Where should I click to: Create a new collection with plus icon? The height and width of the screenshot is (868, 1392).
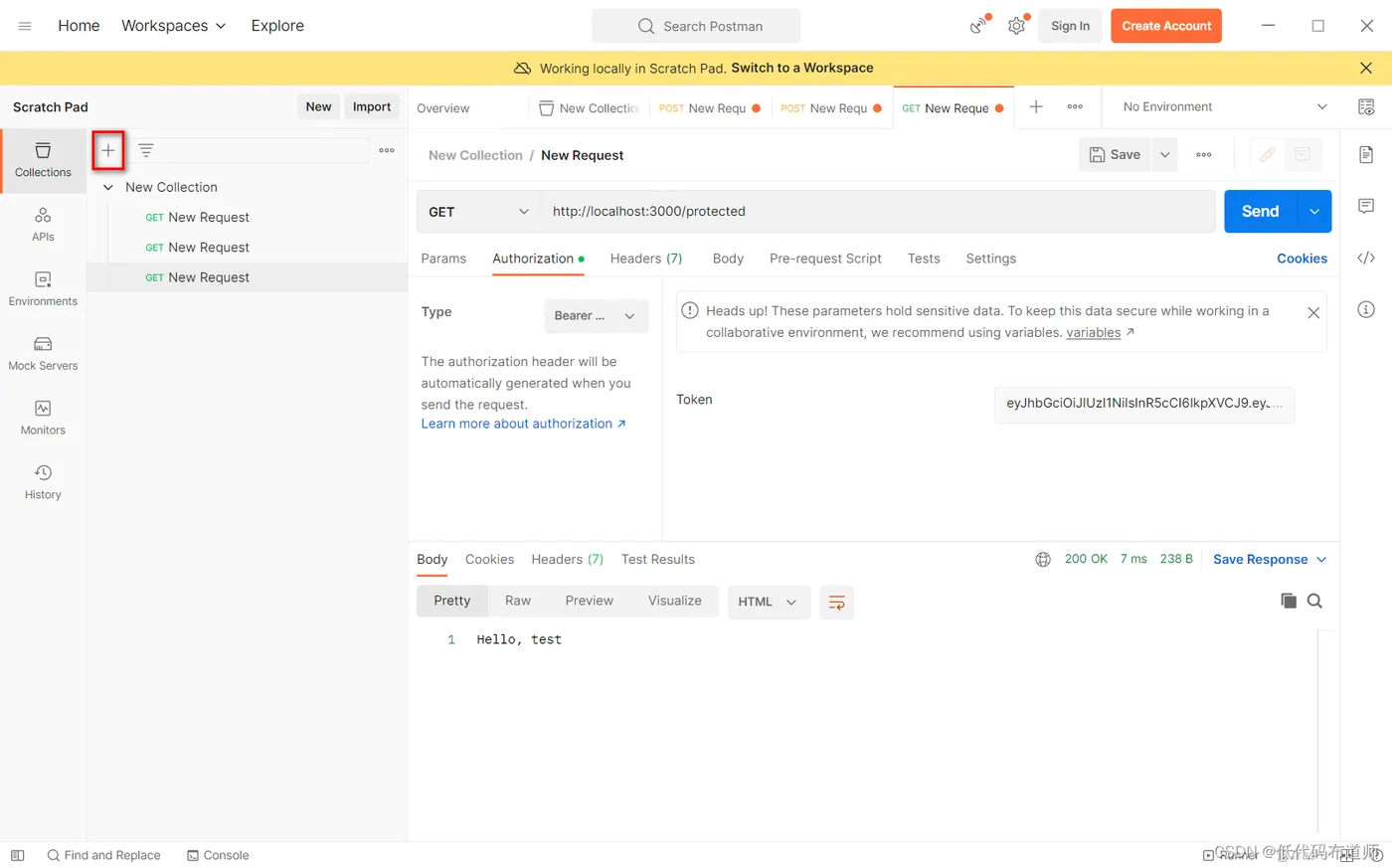(x=108, y=150)
